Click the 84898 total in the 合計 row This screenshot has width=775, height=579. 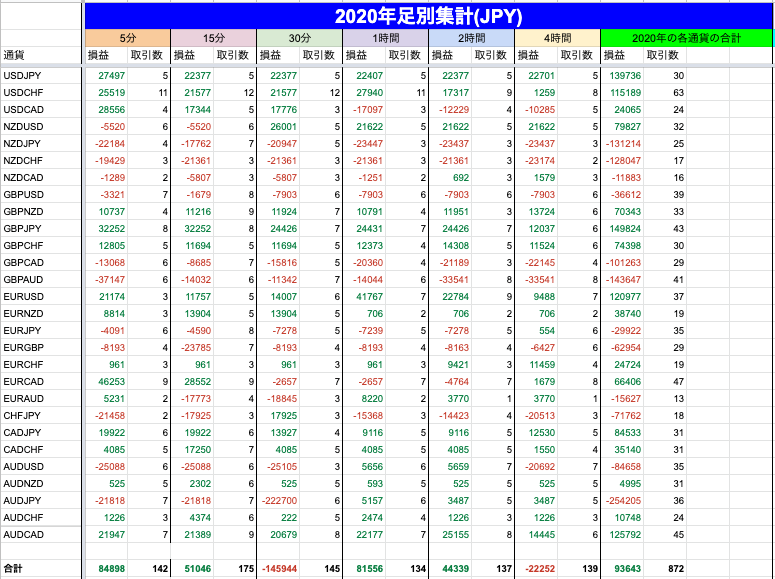click(x=111, y=569)
